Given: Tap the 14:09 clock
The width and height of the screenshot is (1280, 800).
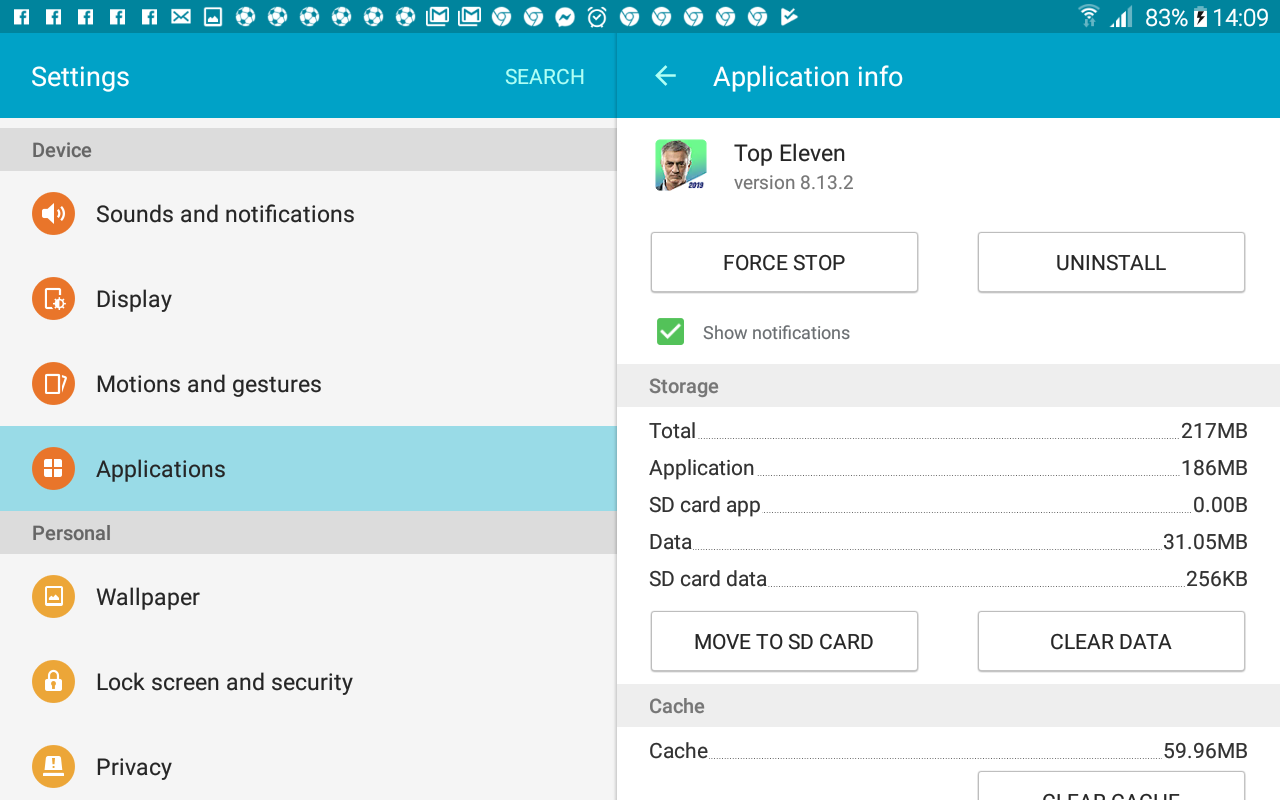Looking at the screenshot, I should 1240,18.
